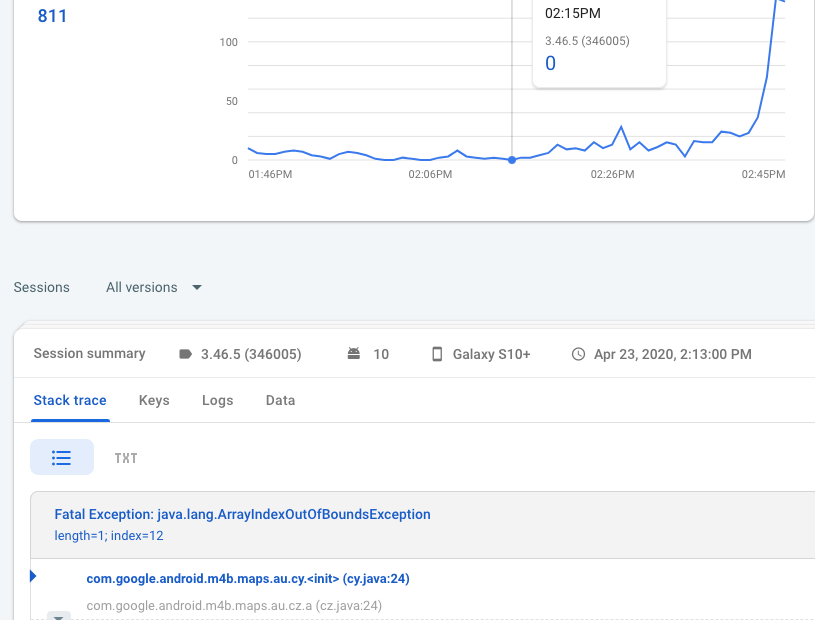Click the 811 crash count
The height and width of the screenshot is (620, 815).
[52, 16]
